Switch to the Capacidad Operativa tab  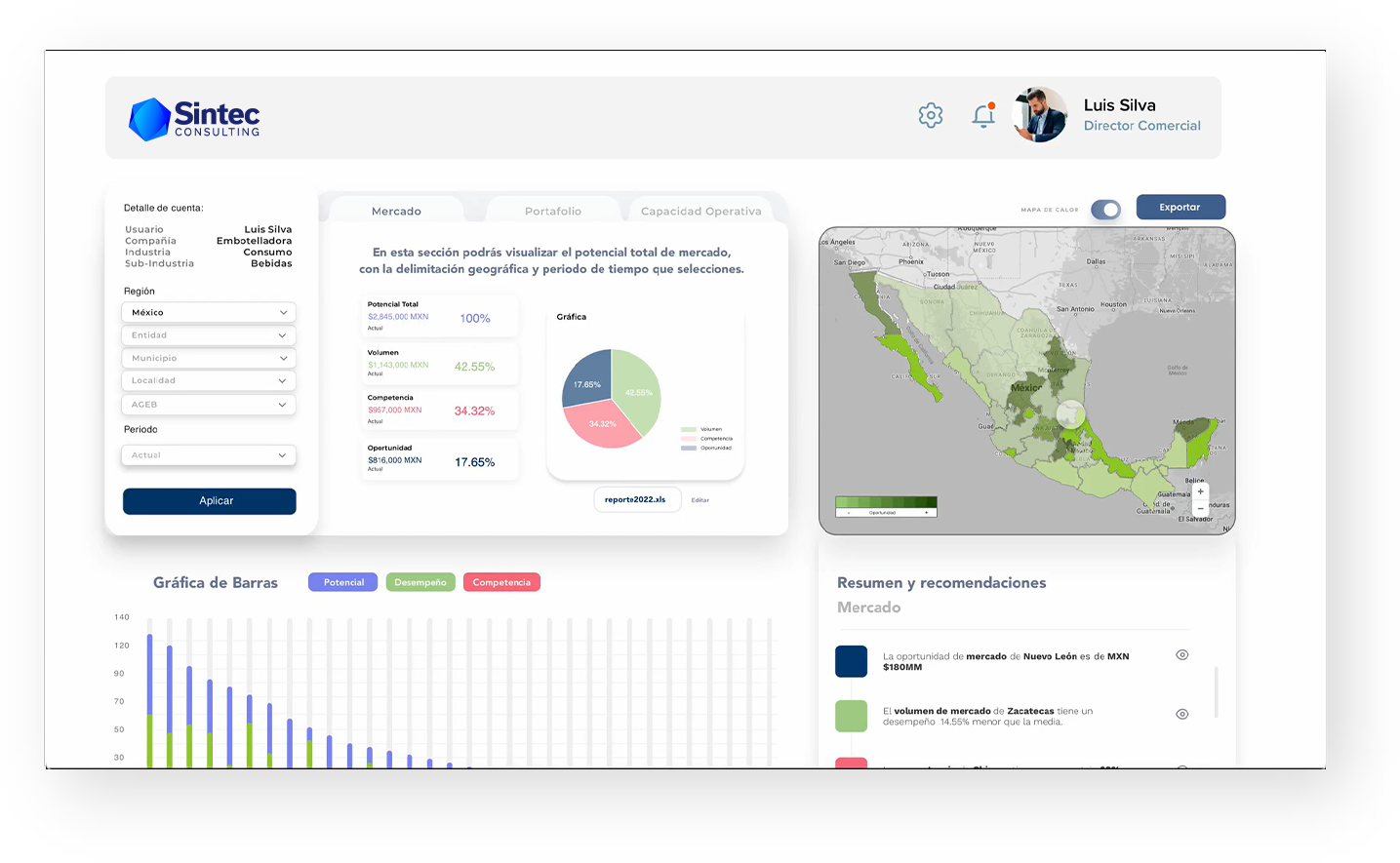click(x=700, y=211)
